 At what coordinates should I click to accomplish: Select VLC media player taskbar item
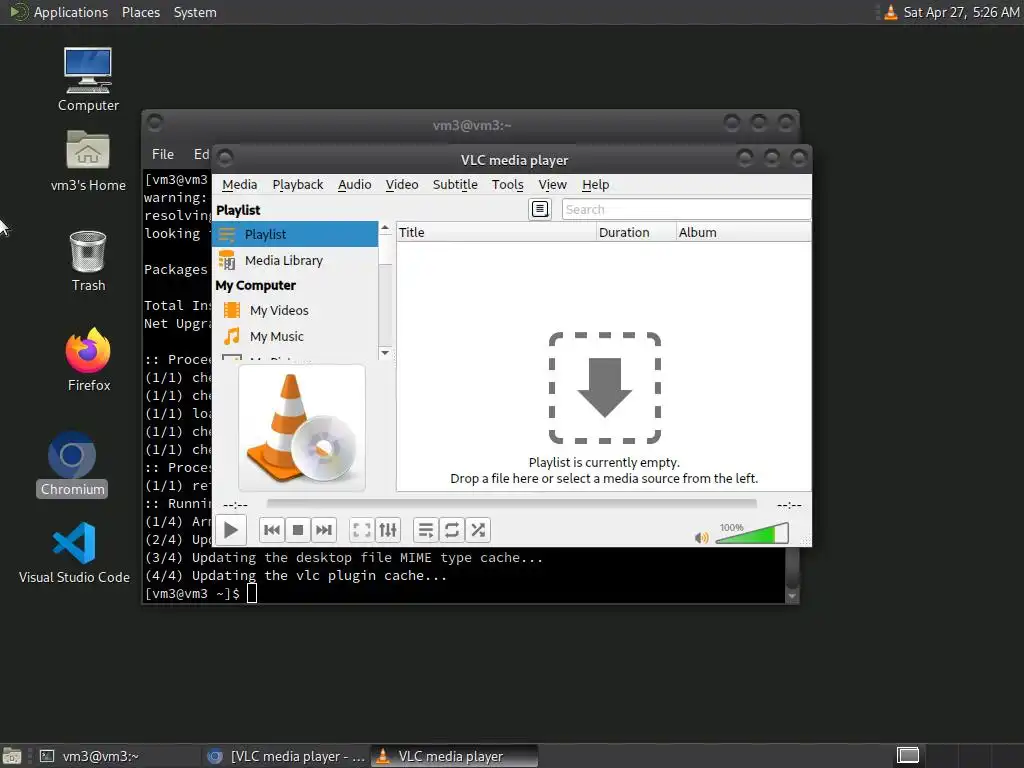pyautogui.click(x=455, y=756)
